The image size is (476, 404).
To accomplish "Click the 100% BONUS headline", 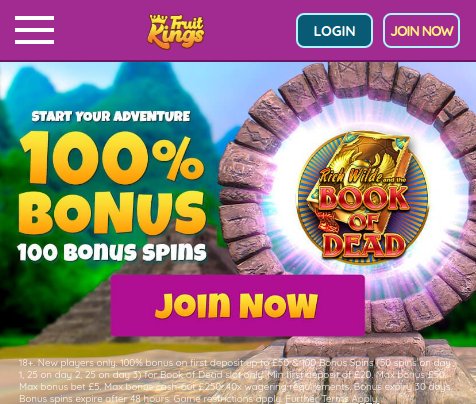I will 112,183.
